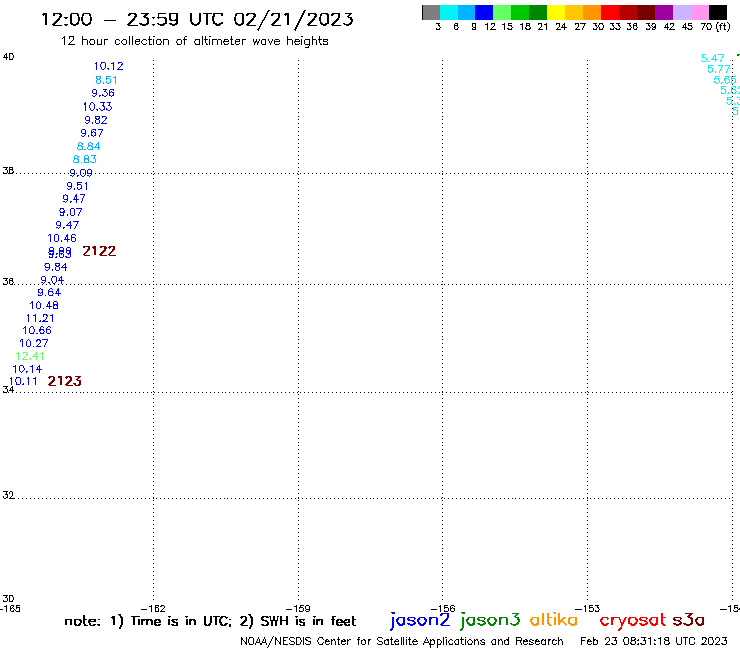Click the wave height value 10.14
Screen dimensions: 740x650
27,369
